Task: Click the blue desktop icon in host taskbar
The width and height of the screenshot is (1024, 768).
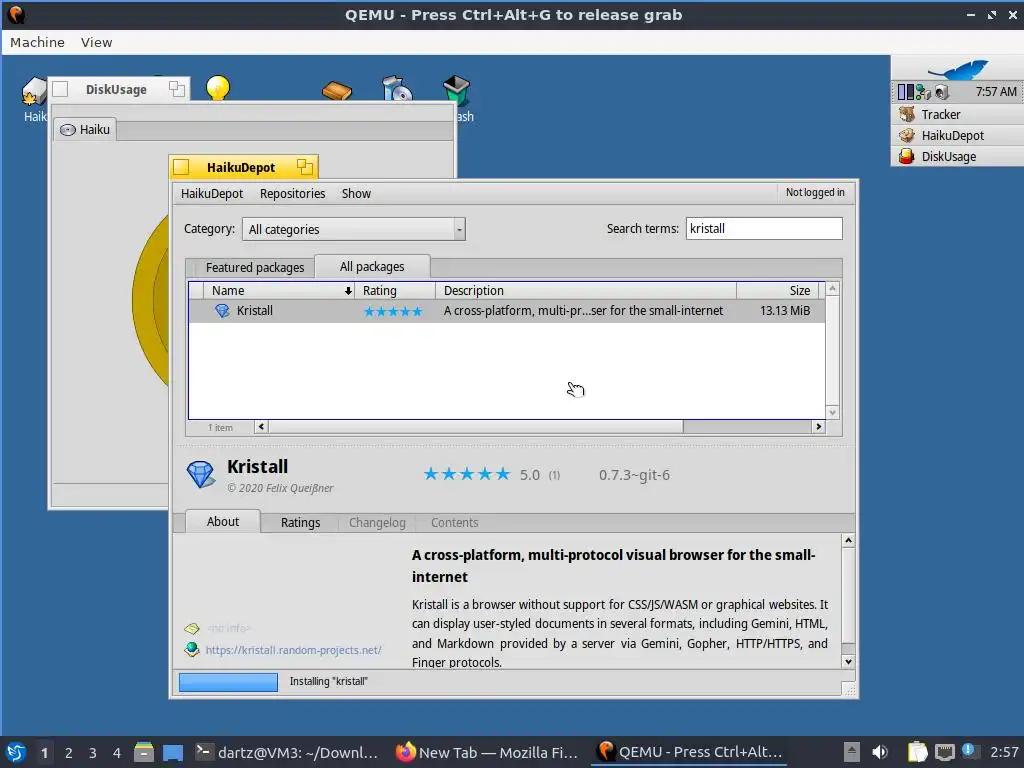Action: pos(173,752)
